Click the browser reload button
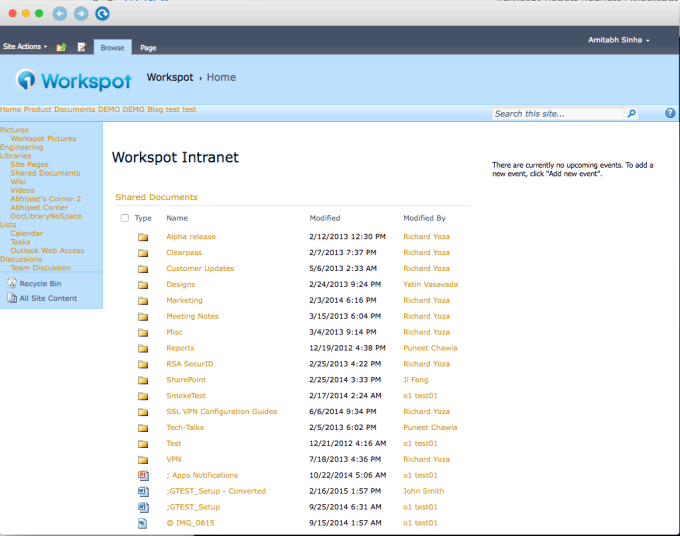Image resolution: width=680 pixels, height=536 pixels. (101, 13)
